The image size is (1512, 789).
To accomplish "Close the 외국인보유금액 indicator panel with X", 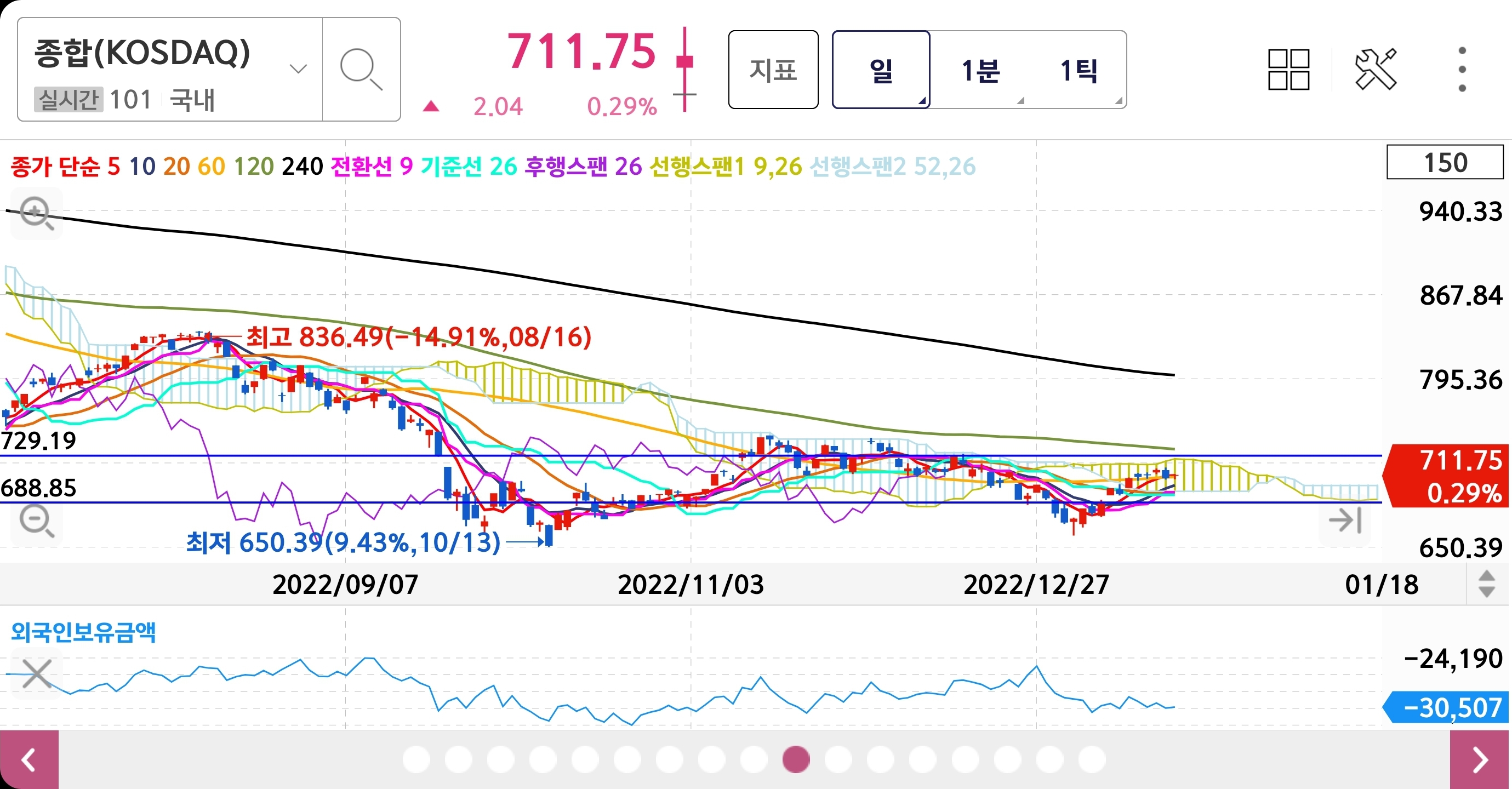I will 36,673.
